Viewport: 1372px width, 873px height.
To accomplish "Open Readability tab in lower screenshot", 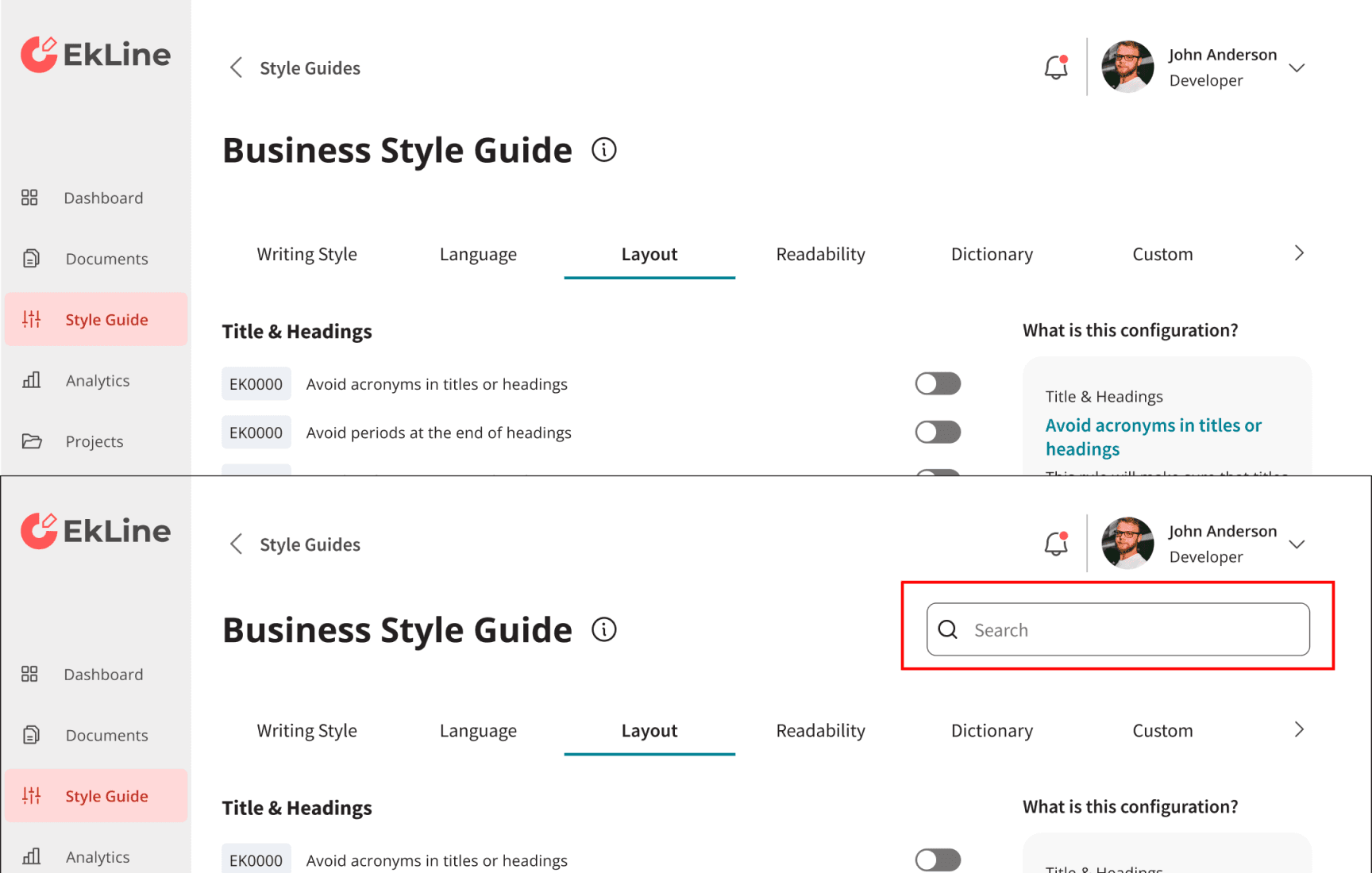I will point(821,730).
